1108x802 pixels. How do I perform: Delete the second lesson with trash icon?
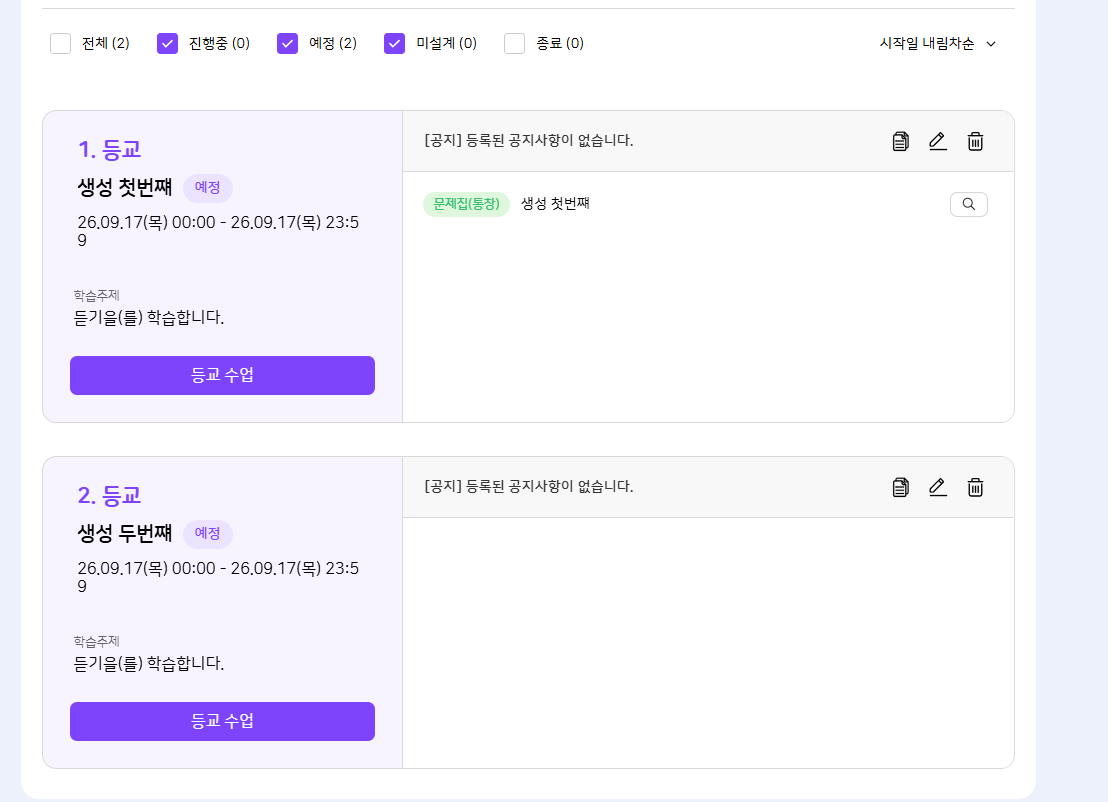coord(975,488)
